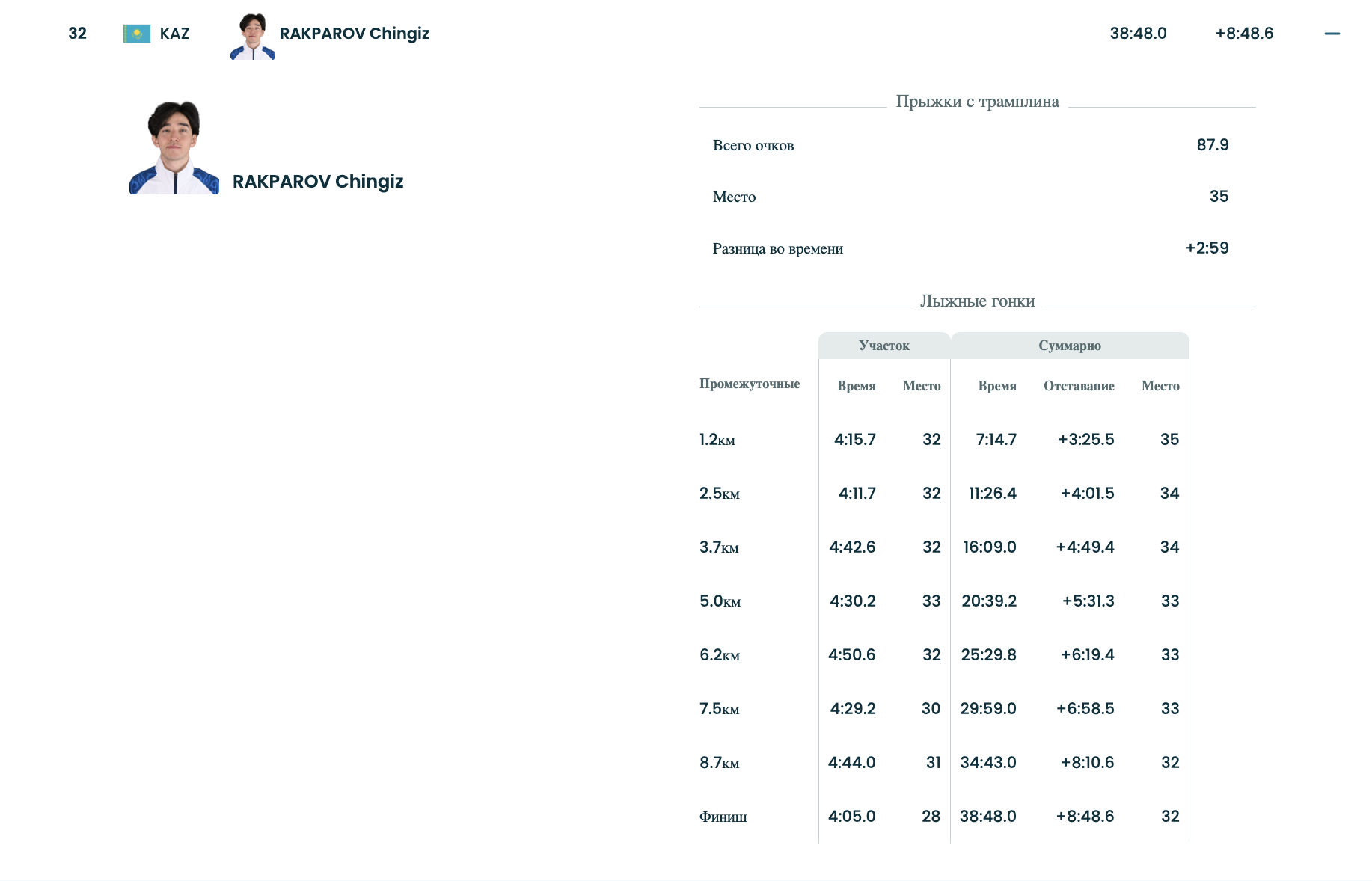Click the Прыжки с трамплина section heading
This screenshot has width=1372, height=881.
pos(977,102)
